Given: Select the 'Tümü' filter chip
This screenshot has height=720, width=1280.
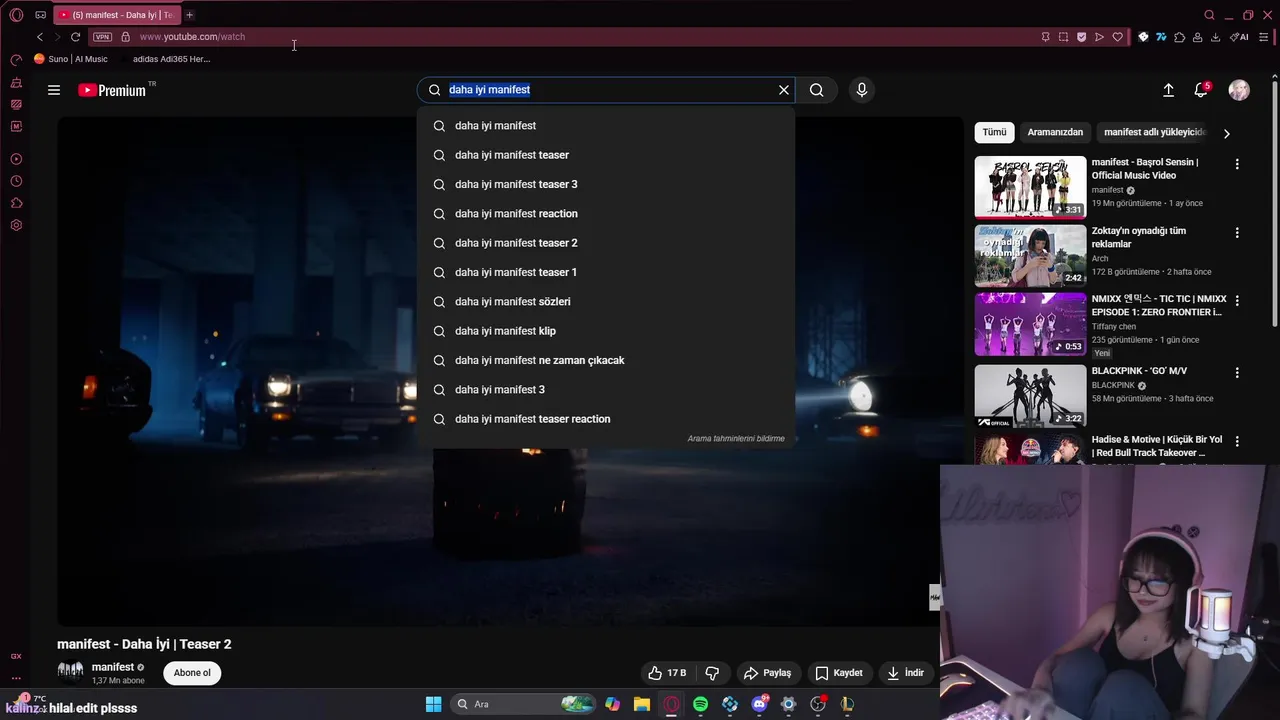Looking at the screenshot, I should click(x=994, y=132).
